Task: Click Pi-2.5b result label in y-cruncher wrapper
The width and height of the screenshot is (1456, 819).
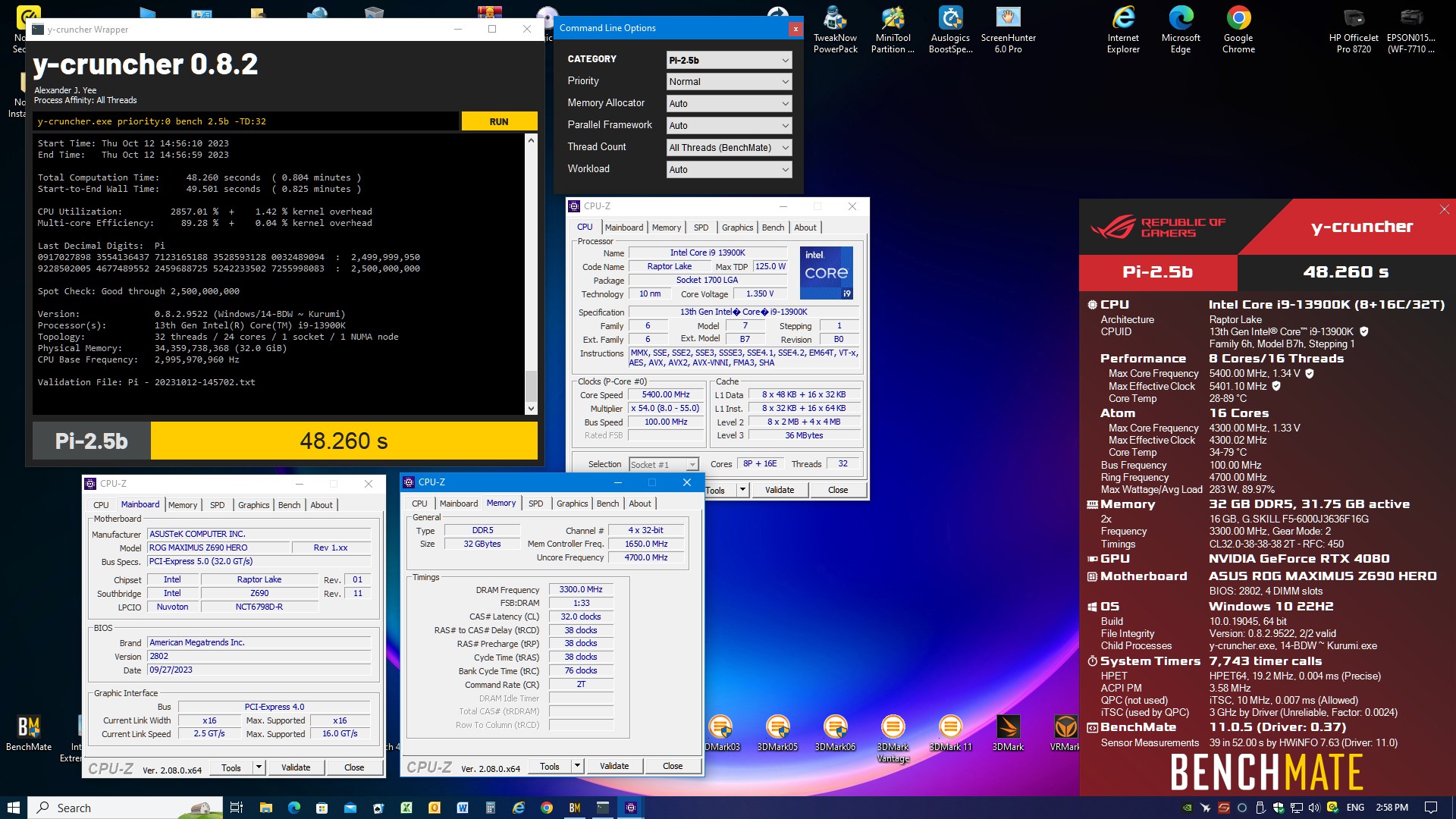Action: (x=91, y=441)
